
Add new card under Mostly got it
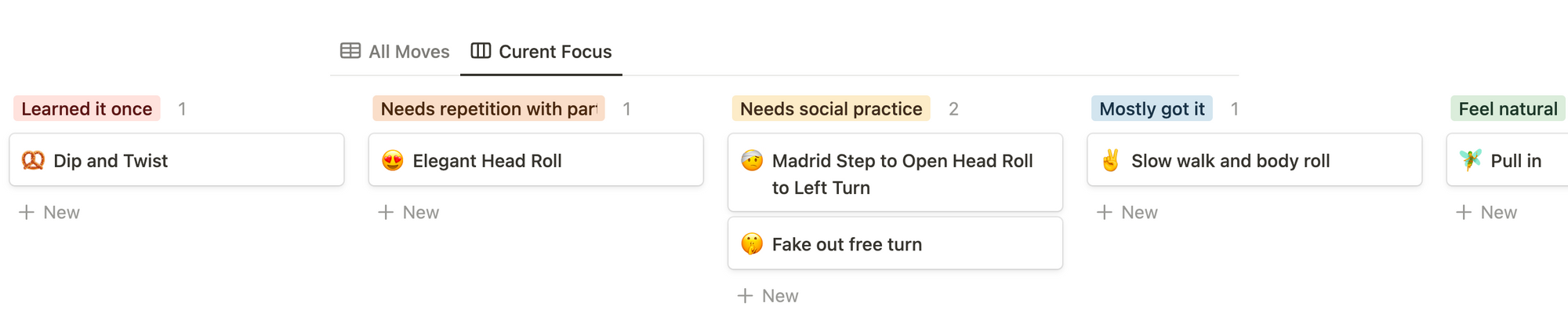point(1127,213)
